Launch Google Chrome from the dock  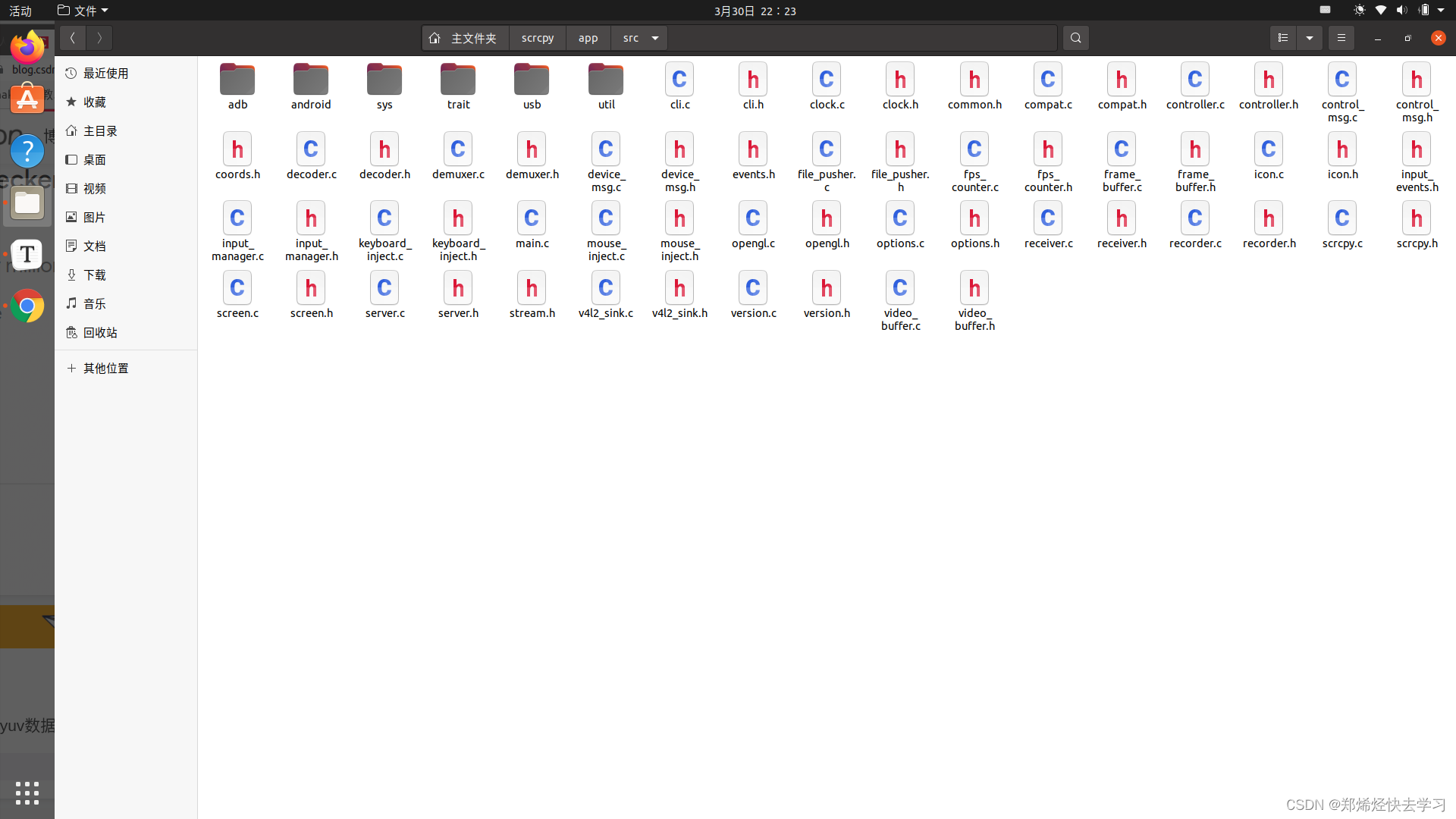pyautogui.click(x=27, y=306)
